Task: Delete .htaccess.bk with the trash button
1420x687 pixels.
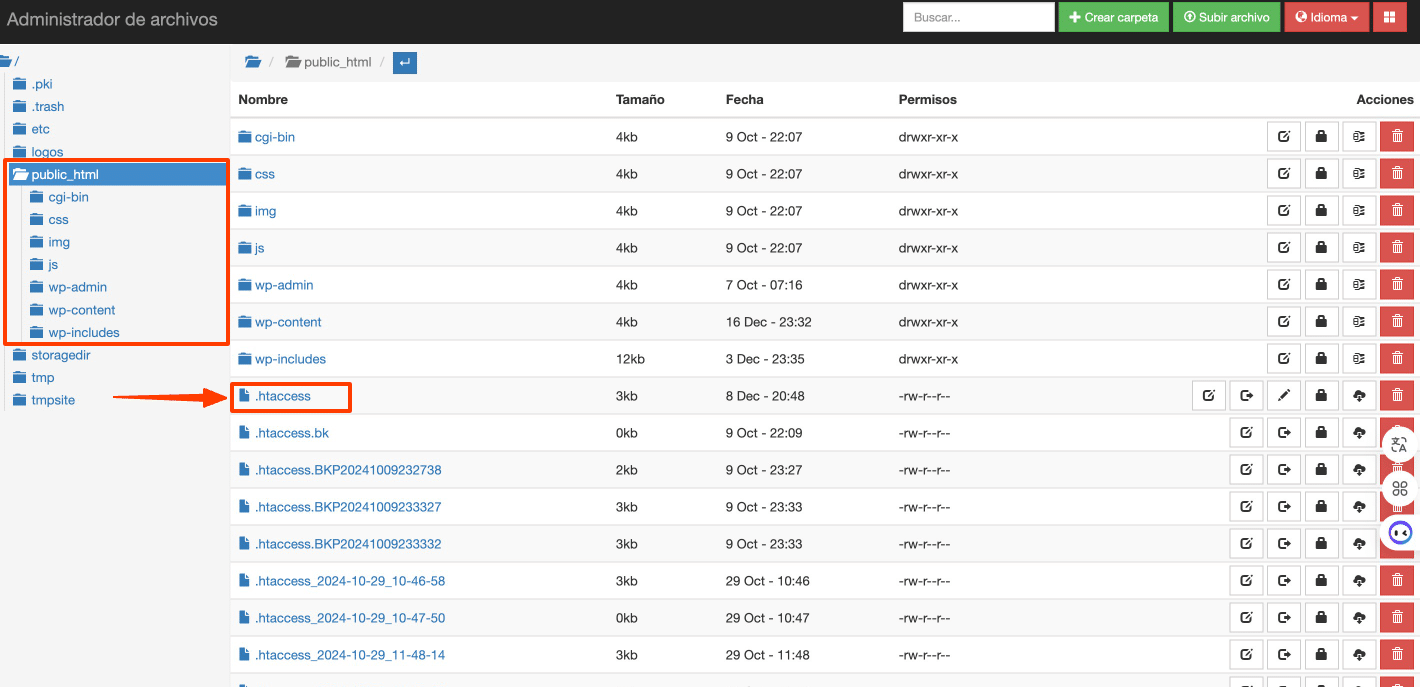Action: click(x=1397, y=433)
